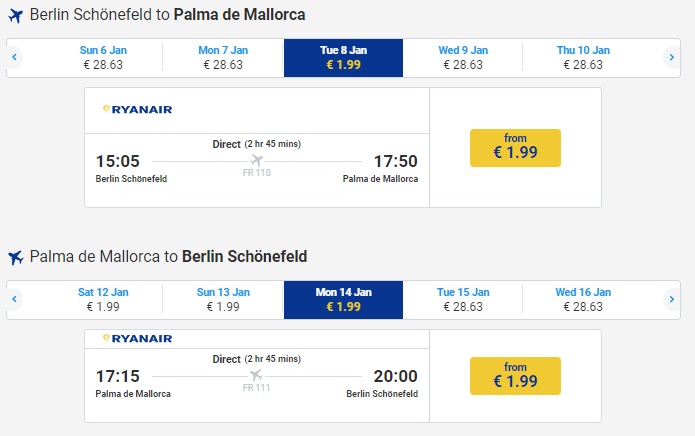Click the outbound next dates arrow
Screen dimensions: 695x436
tap(672, 58)
